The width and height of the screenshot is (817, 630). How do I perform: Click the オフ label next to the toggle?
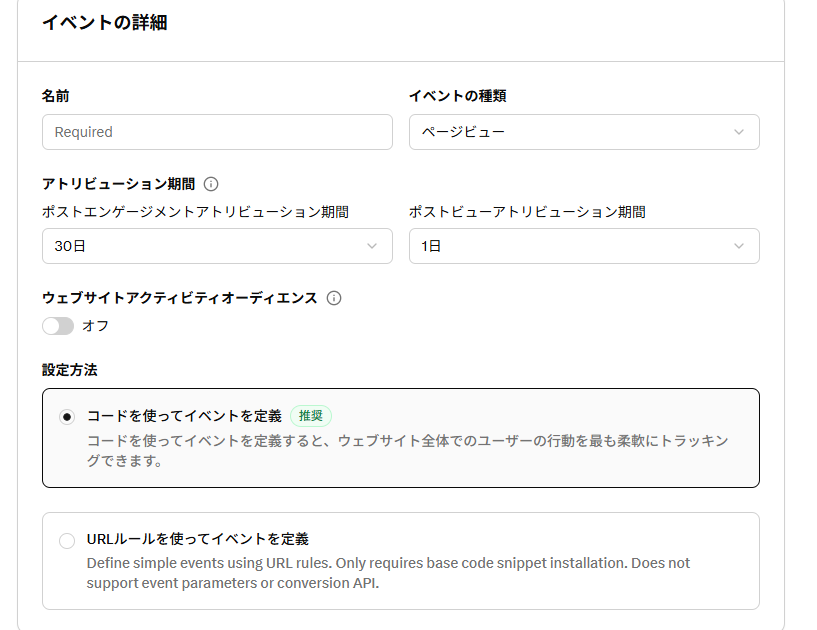(x=96, y=326)
